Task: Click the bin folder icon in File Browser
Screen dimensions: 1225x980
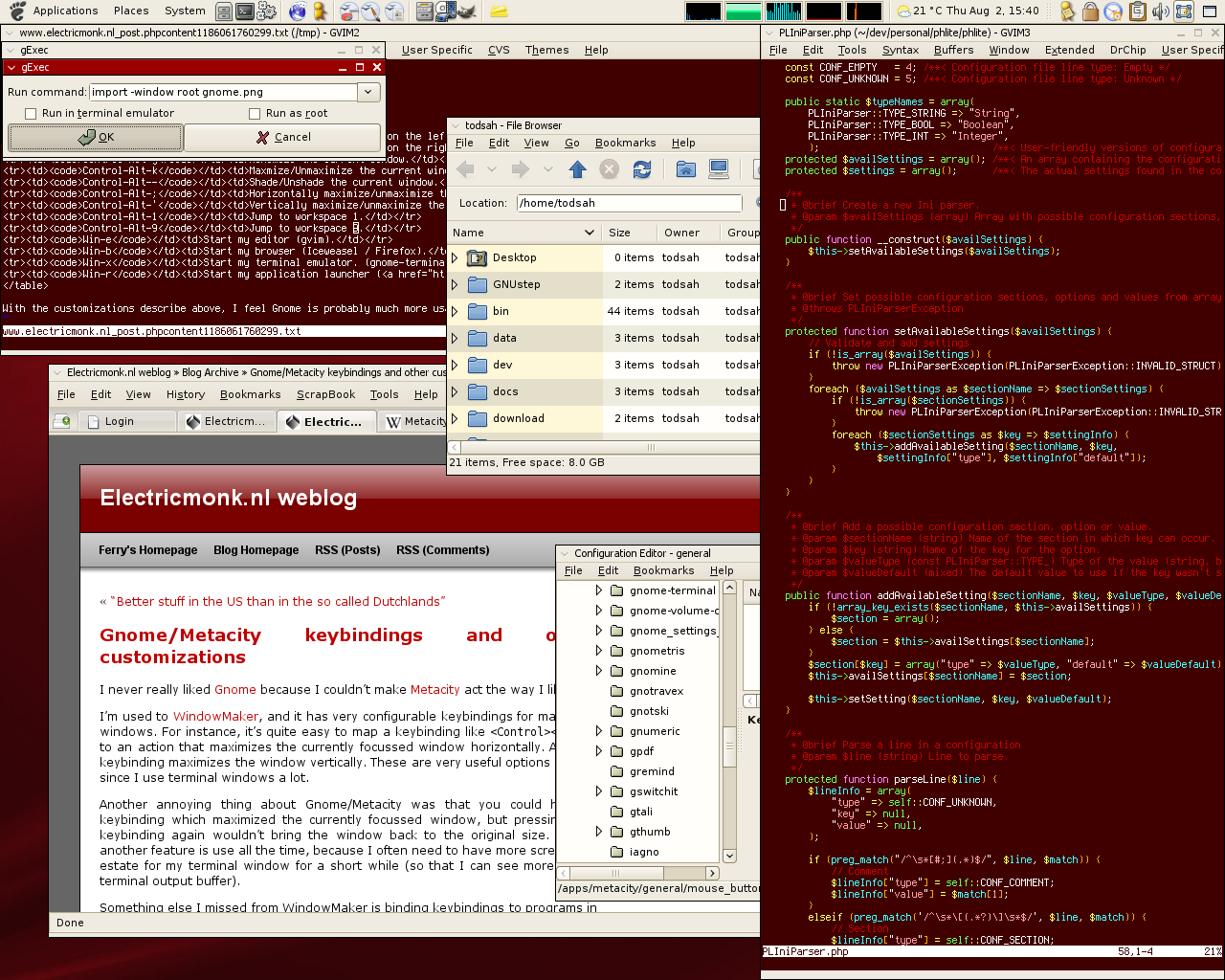Action: click(x=477, y=311)
